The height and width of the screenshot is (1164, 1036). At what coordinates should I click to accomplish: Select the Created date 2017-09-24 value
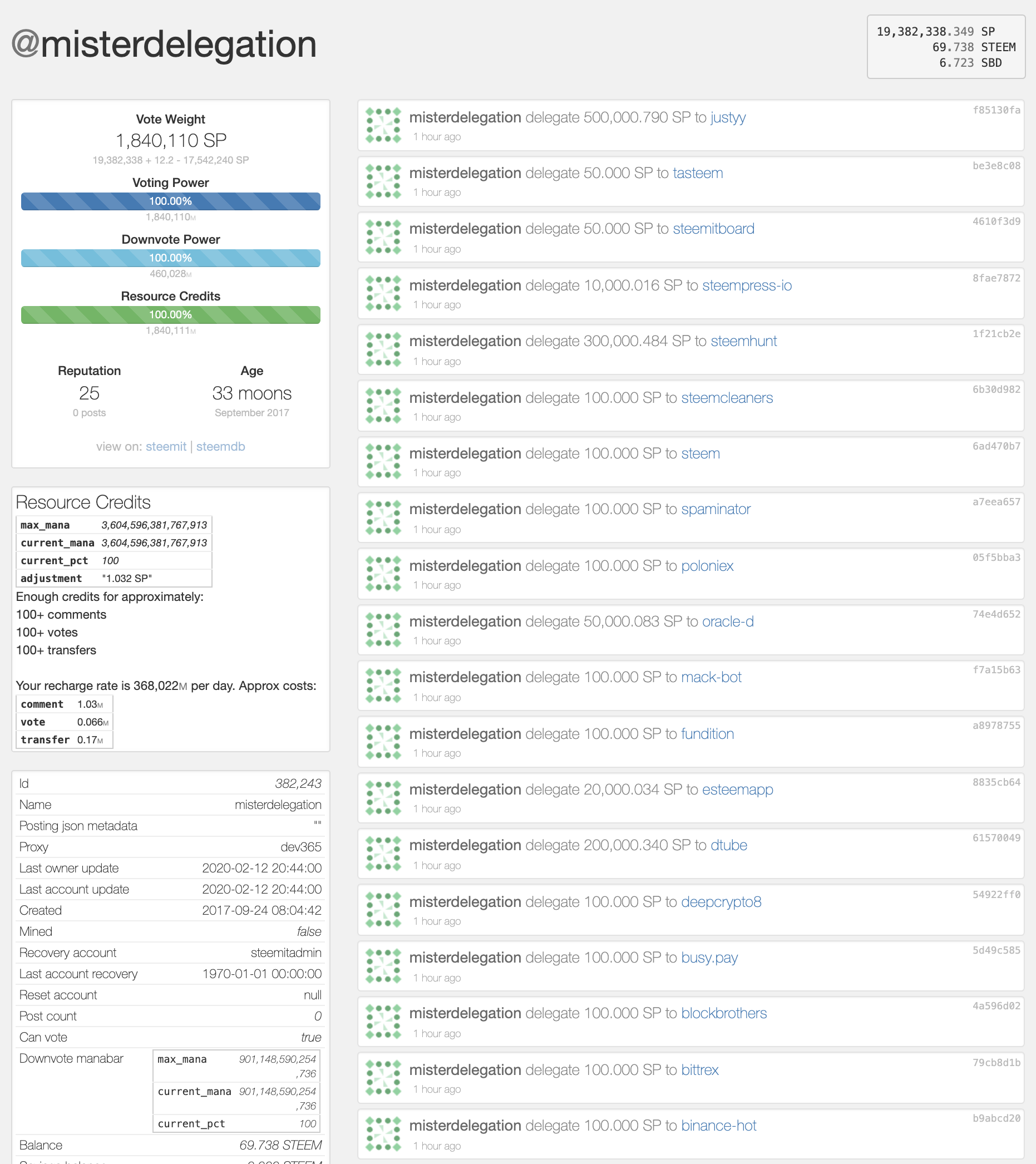262,911
